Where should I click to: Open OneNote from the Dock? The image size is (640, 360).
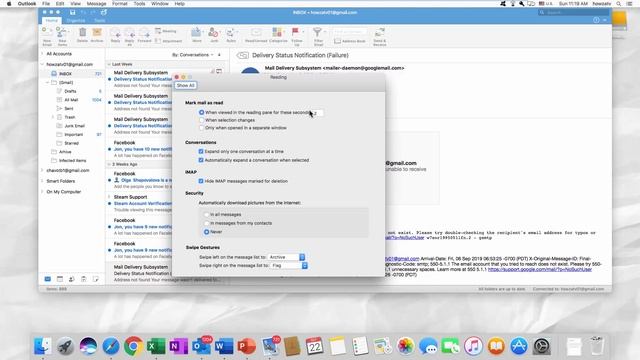point(178,346)
